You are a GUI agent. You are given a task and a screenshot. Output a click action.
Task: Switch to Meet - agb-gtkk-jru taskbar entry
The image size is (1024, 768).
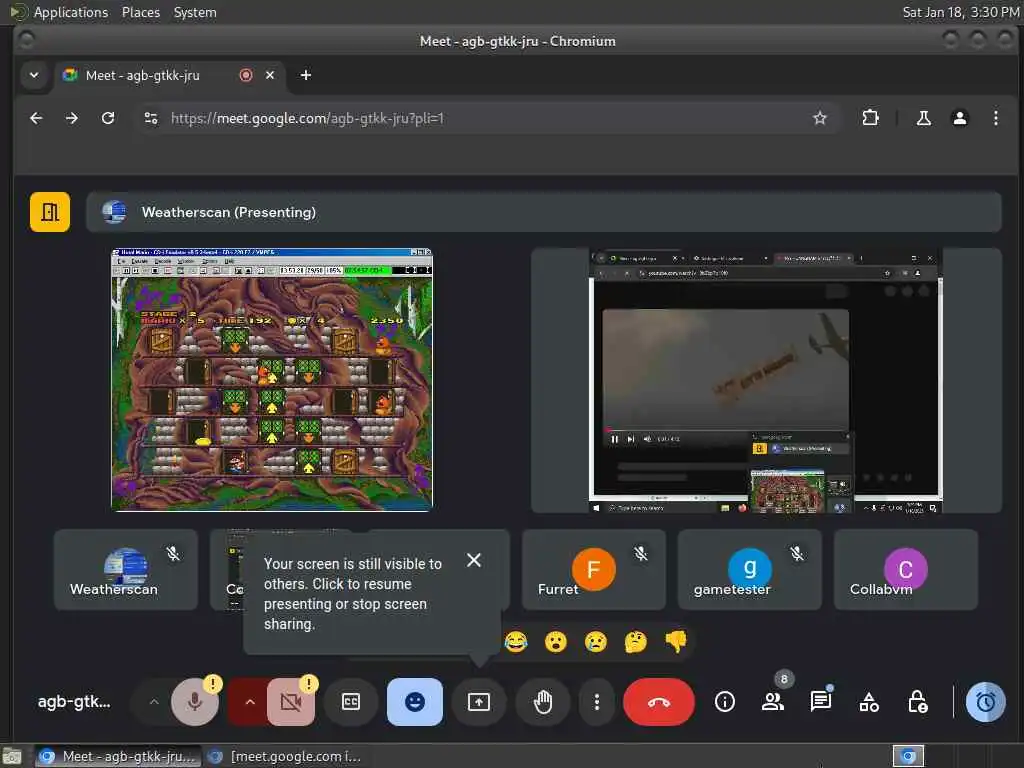coord(118,756)
